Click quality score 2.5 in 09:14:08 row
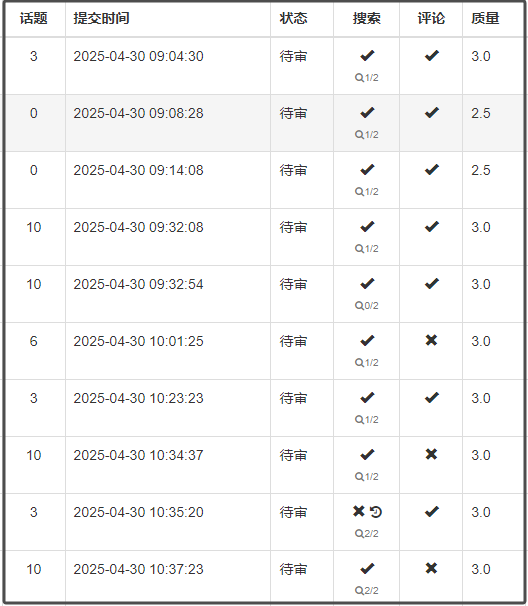Viewport: 528px width, 606px height. click(x=480, y=170)
